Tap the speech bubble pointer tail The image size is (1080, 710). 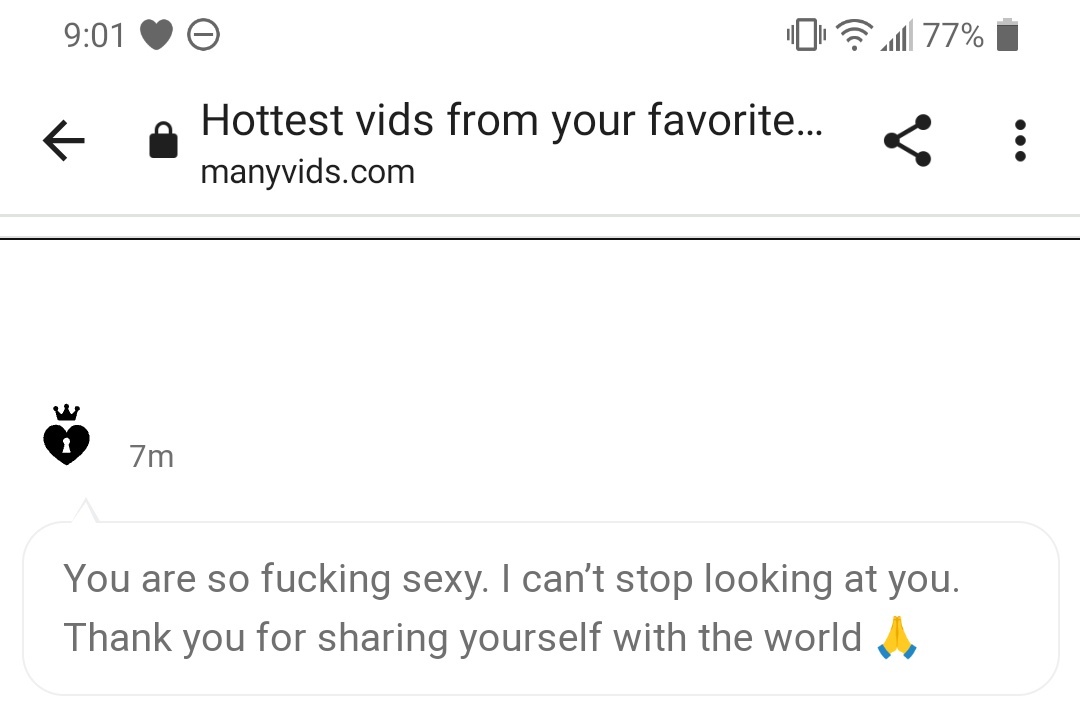[85, 511]
